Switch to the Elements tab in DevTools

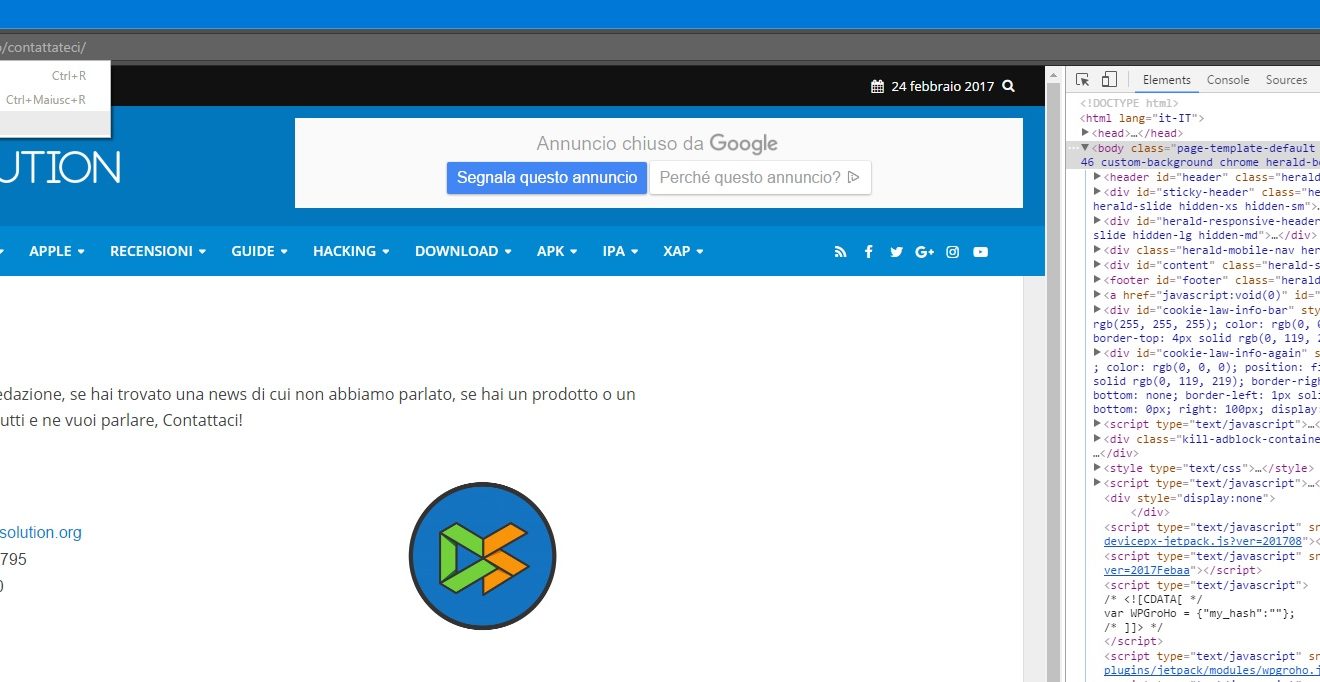pyautogui.click(x=1167, y=80)
